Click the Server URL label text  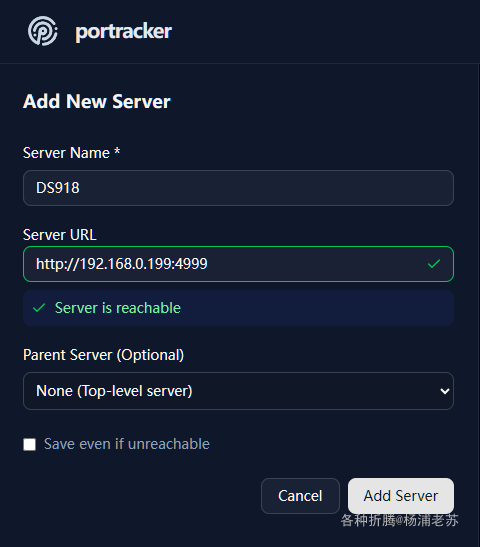[x=60, y=235]
